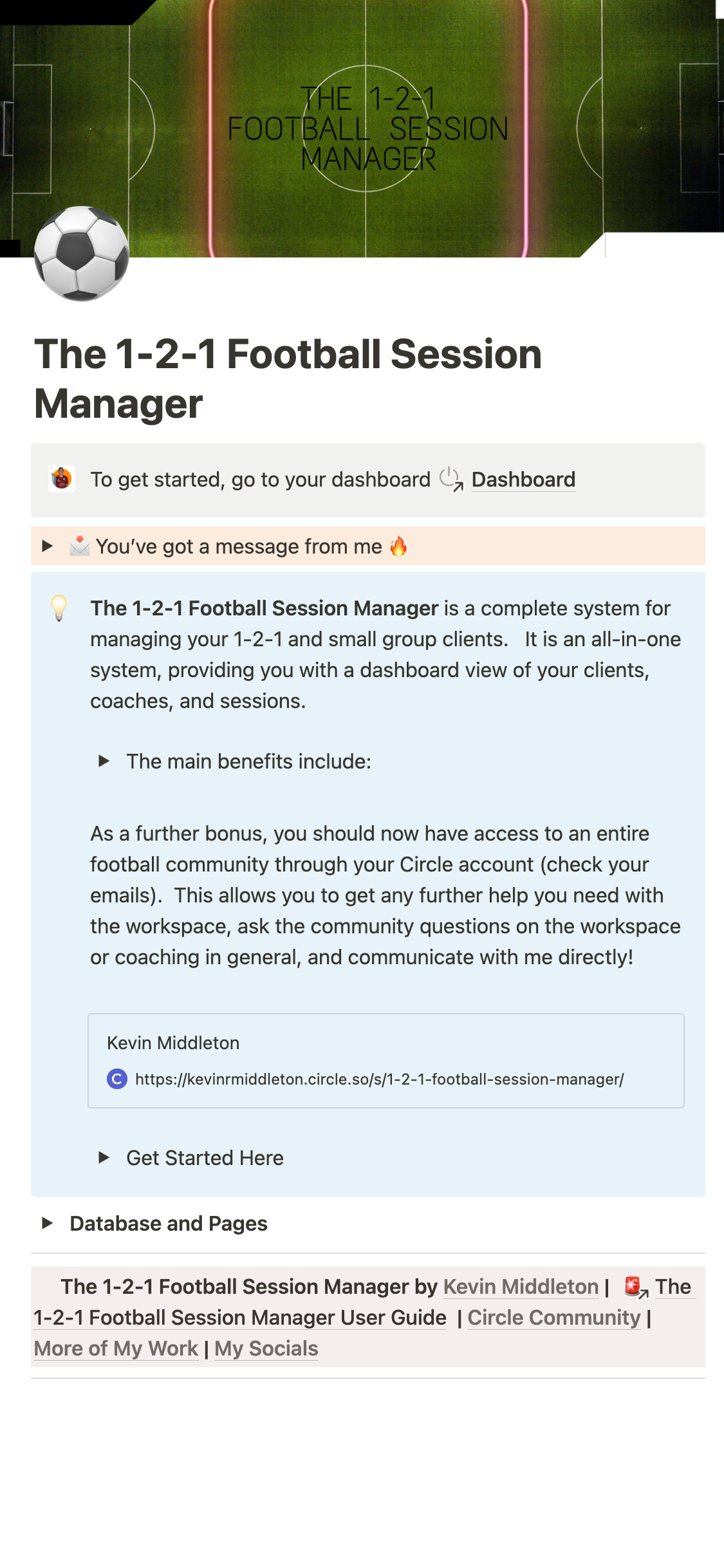Viewport: 724px width, 1568px height.
Task: Open the Kevin Middleton circle.so bookmark card
Action: click(x=385, y=1060)
